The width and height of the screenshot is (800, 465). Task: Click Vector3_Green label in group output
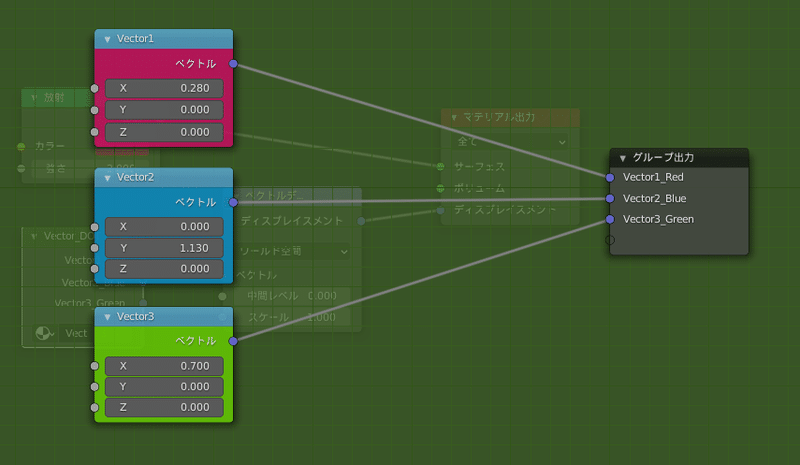tap(658, 219)
